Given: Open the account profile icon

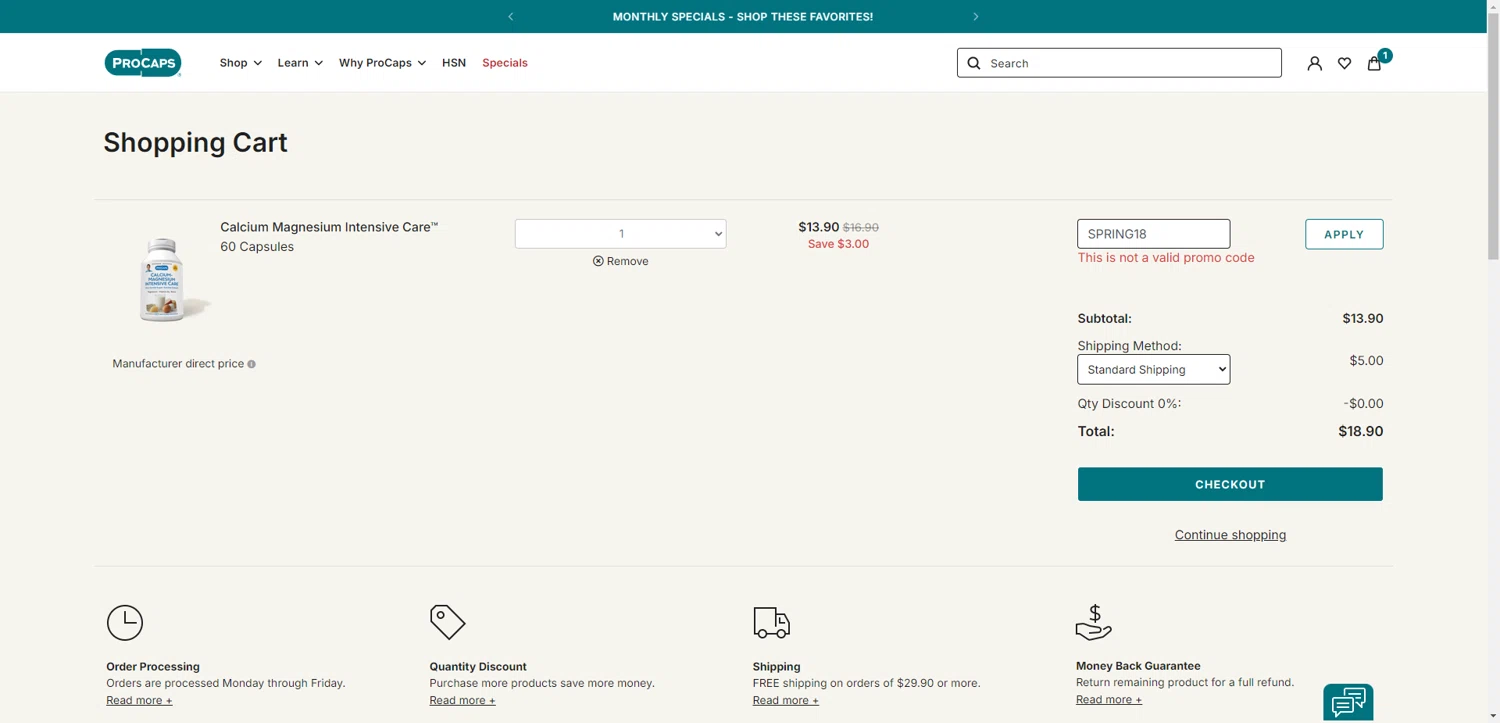Looking at the screenshot, I should point(1314,63).
